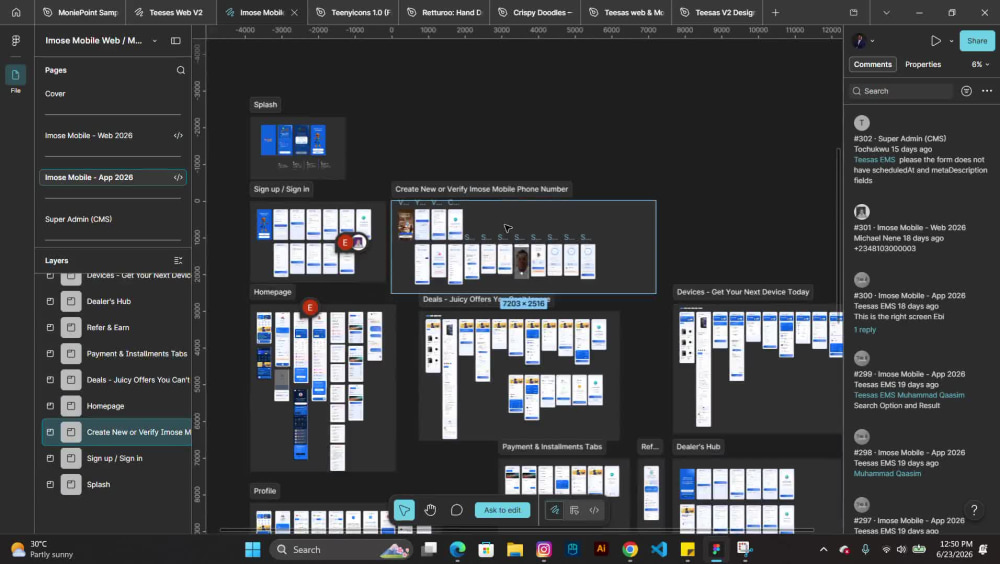This screenshot has width=1000, height=564.
Task: Switch to the Properties tab
Action: point(923,64)
